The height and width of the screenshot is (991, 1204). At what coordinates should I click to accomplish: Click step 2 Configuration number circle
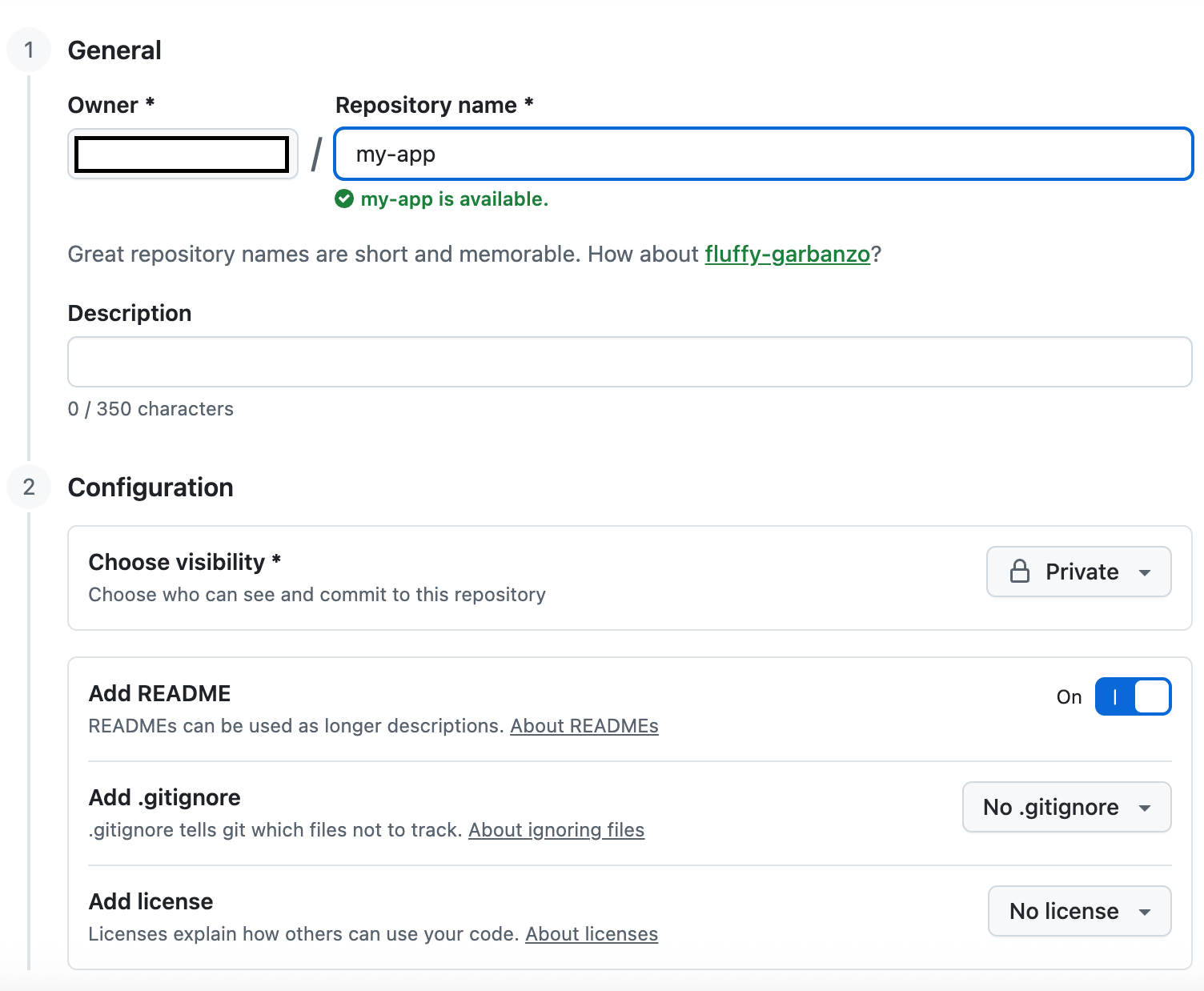pos(30,487)
